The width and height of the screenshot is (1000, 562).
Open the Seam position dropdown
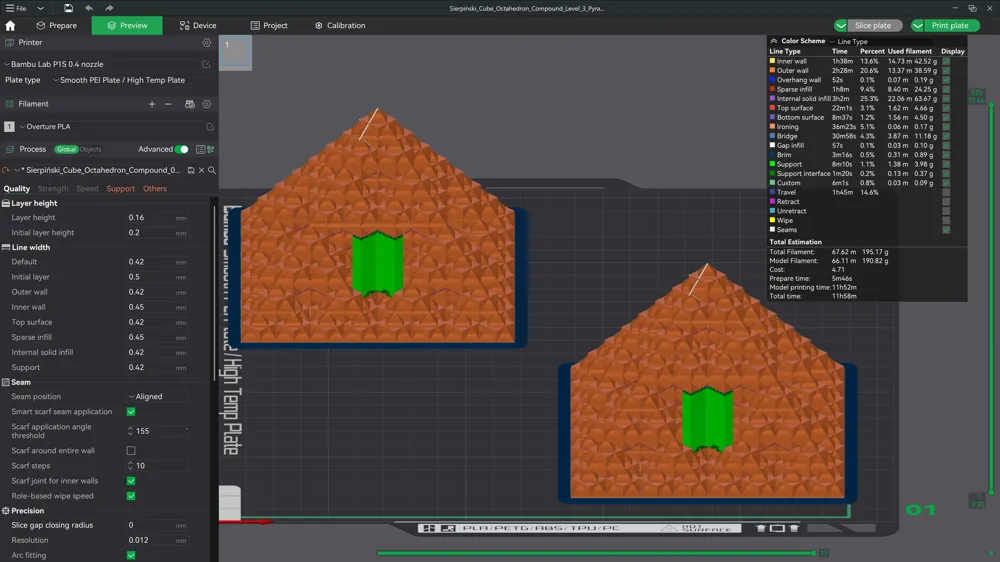(x=158, y=397)
